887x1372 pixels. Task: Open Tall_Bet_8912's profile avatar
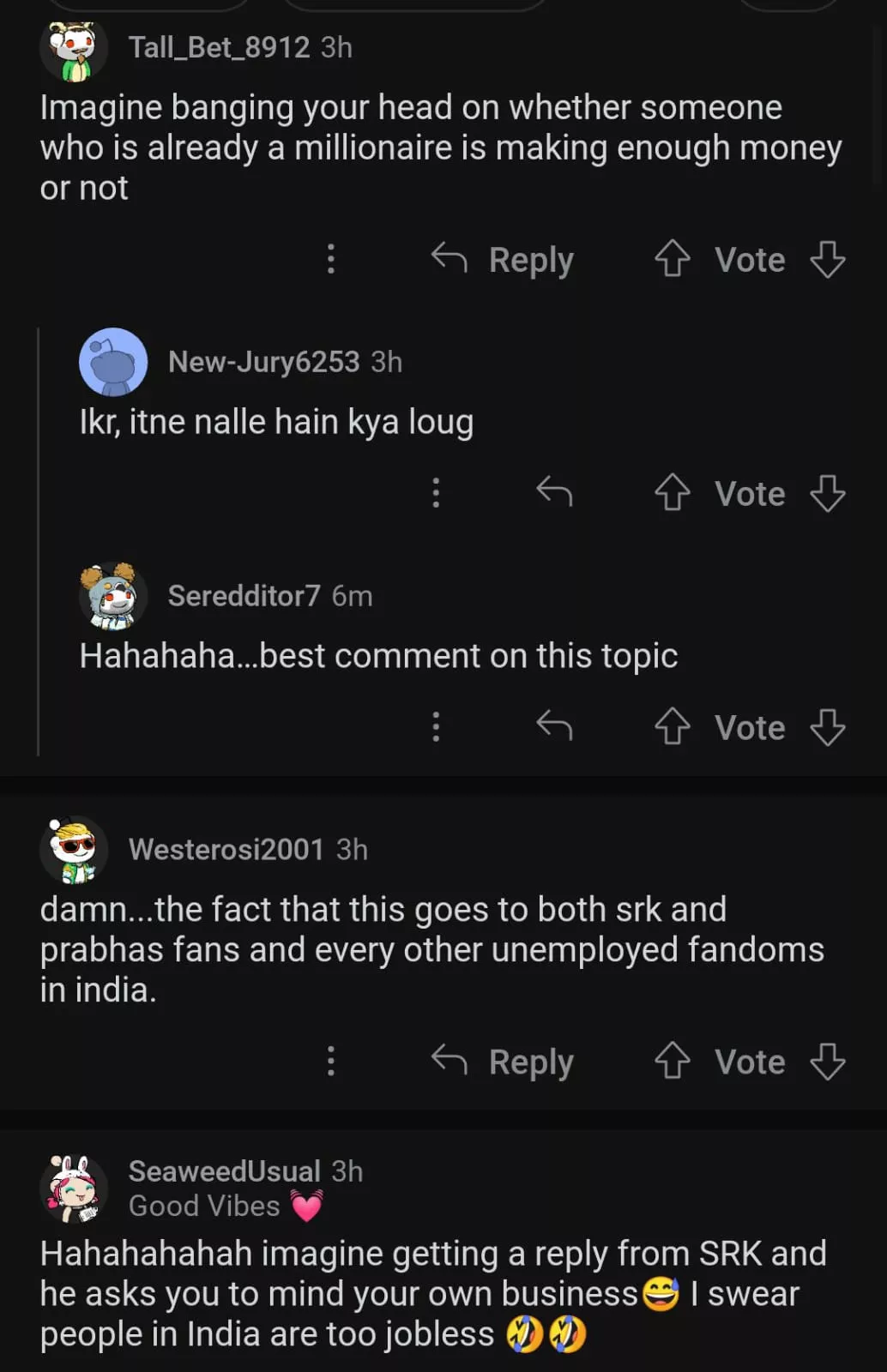tap(74, 50)
